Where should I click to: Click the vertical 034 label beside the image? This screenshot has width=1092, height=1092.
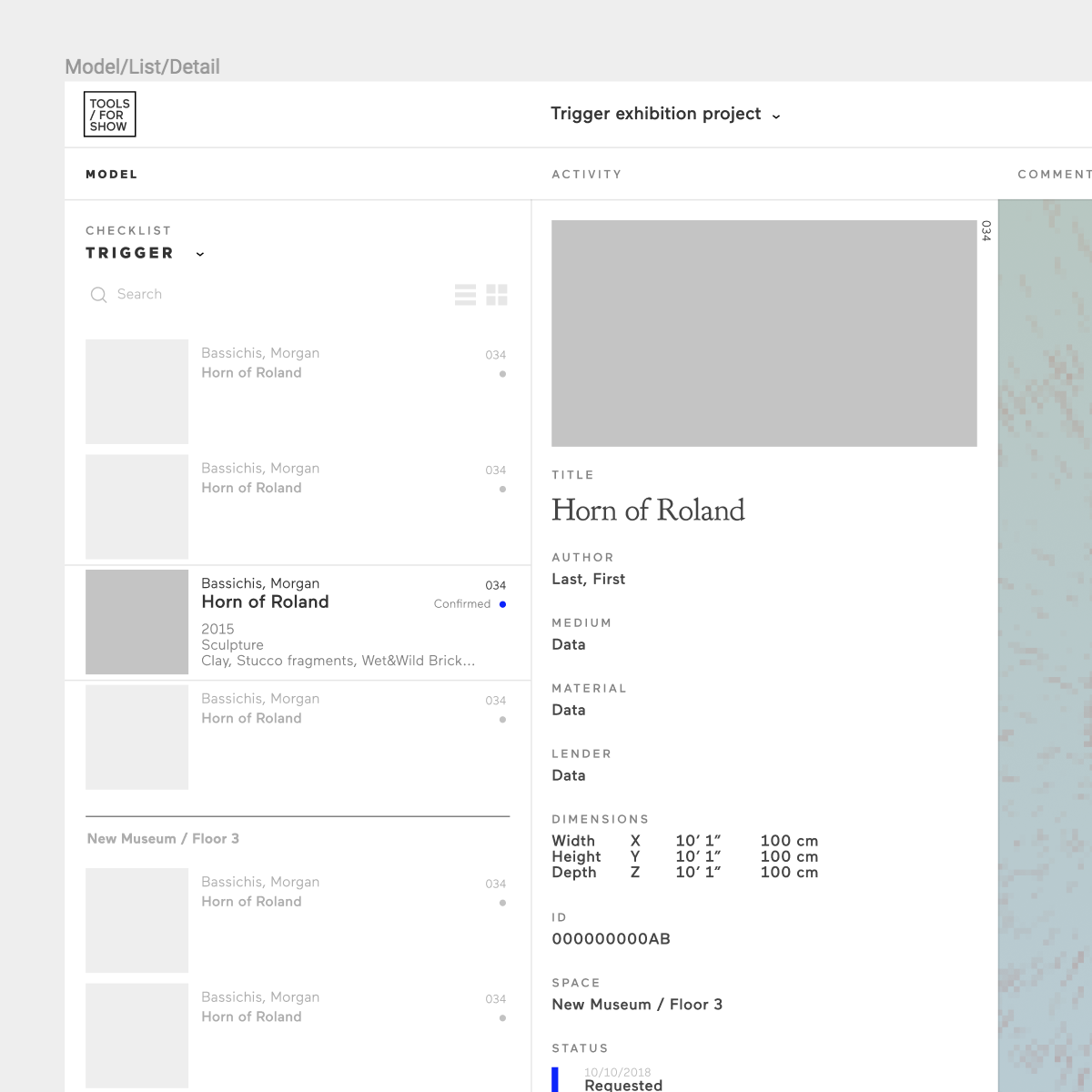(x=986, y=231)
